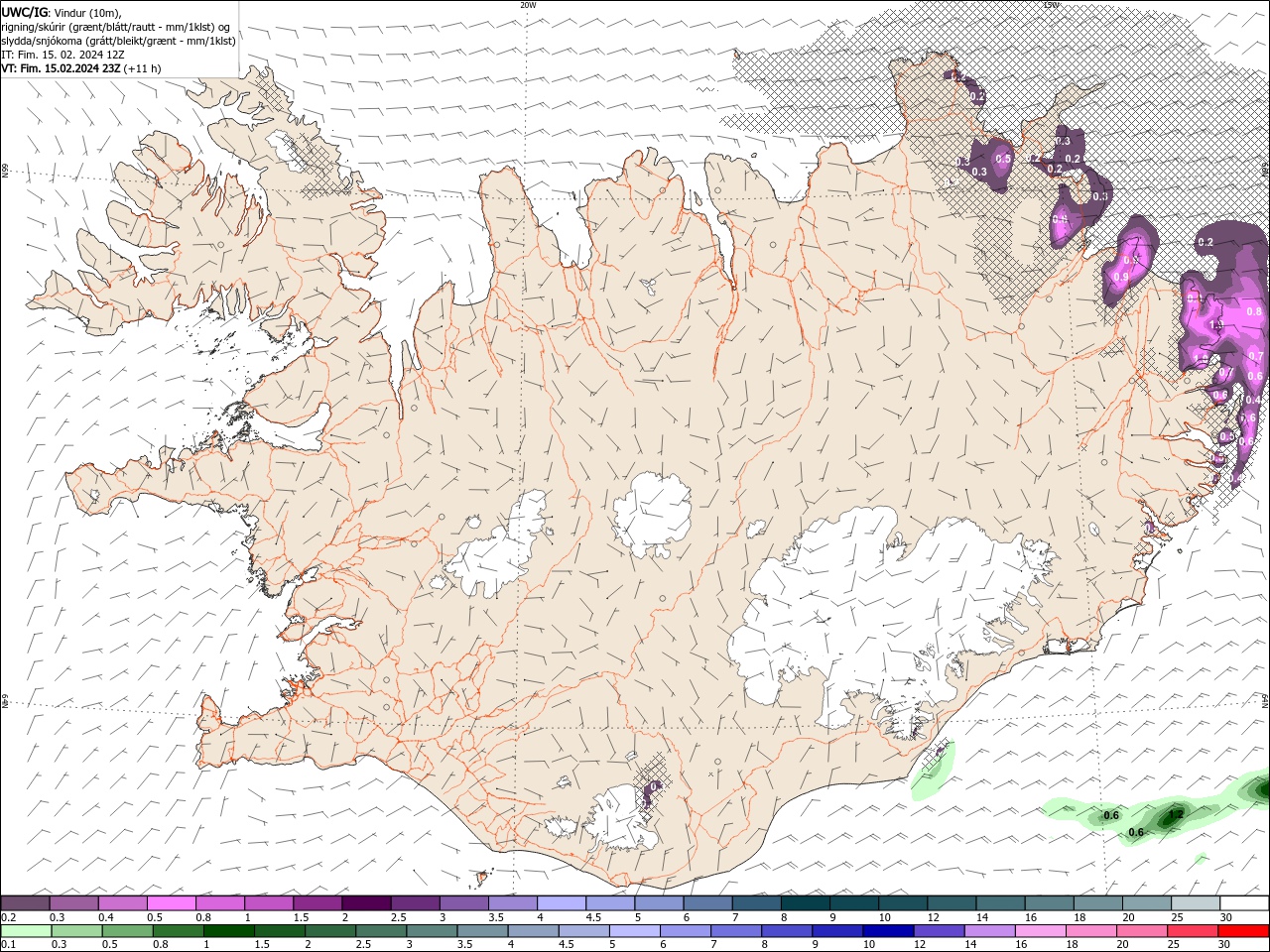Click the 0.2 swatch in upper legend row
Image resolution: width=1270 pixels, height=952 pixels.
pyautogui.click(x=25, y=902)
